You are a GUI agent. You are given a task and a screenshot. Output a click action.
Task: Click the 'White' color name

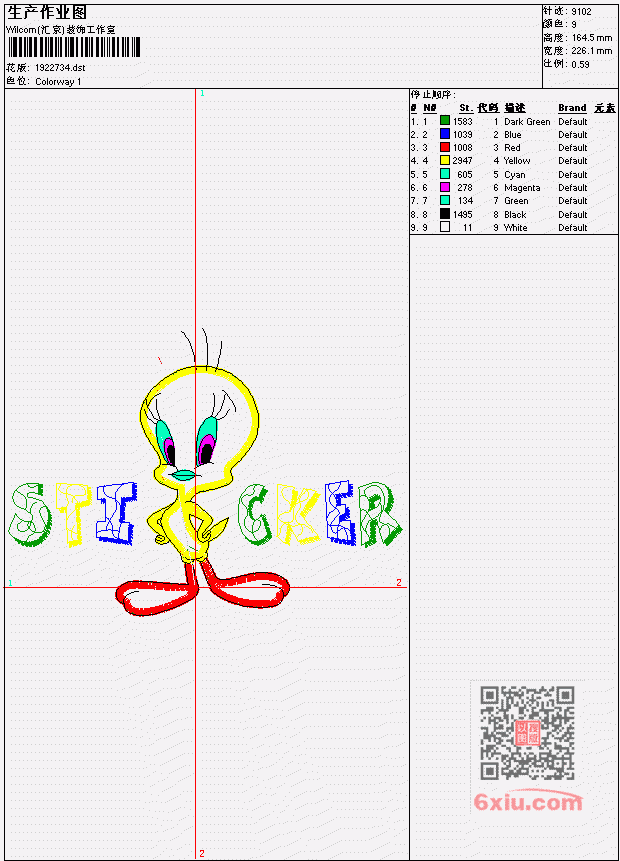[516, 227]
